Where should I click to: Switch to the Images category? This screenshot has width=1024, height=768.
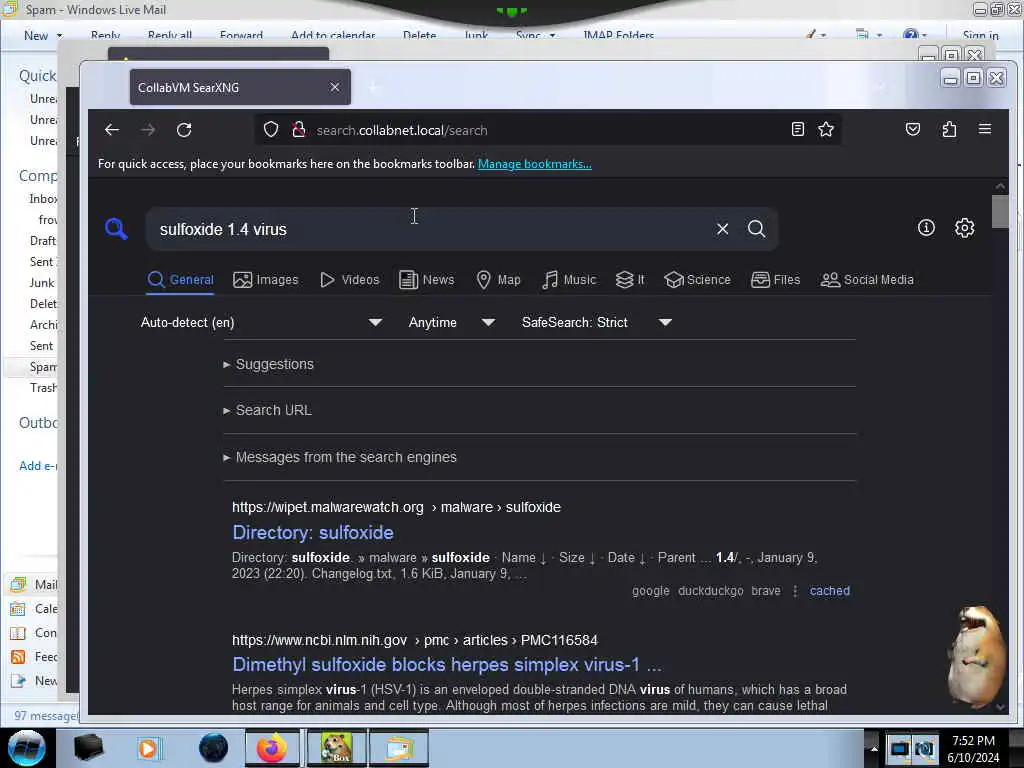click(266, 280)
